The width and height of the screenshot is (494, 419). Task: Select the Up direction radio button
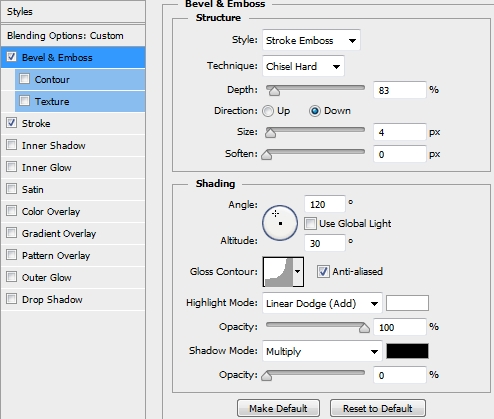(268, 111)
